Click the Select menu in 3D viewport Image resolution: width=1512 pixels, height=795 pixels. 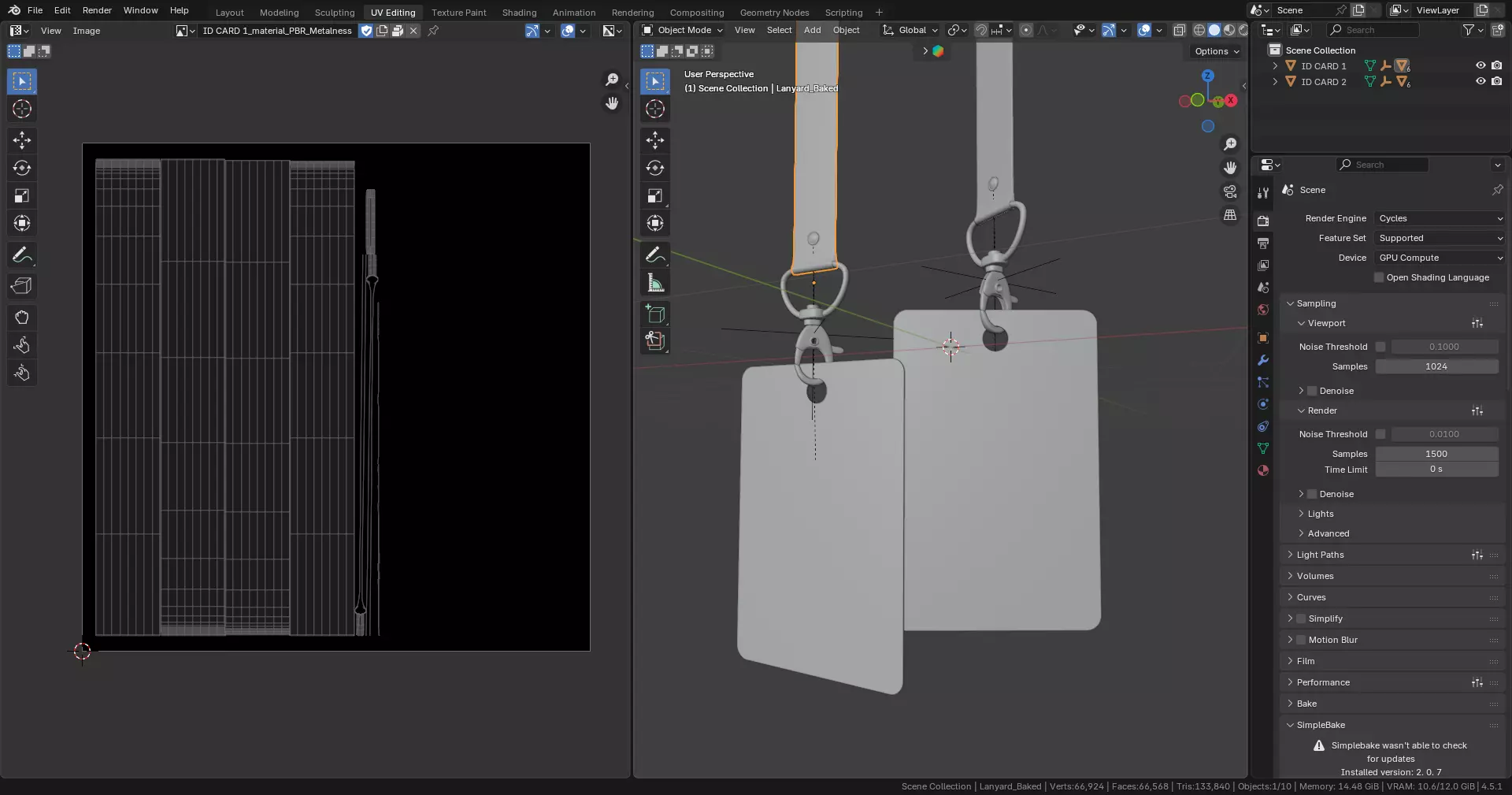779,30
